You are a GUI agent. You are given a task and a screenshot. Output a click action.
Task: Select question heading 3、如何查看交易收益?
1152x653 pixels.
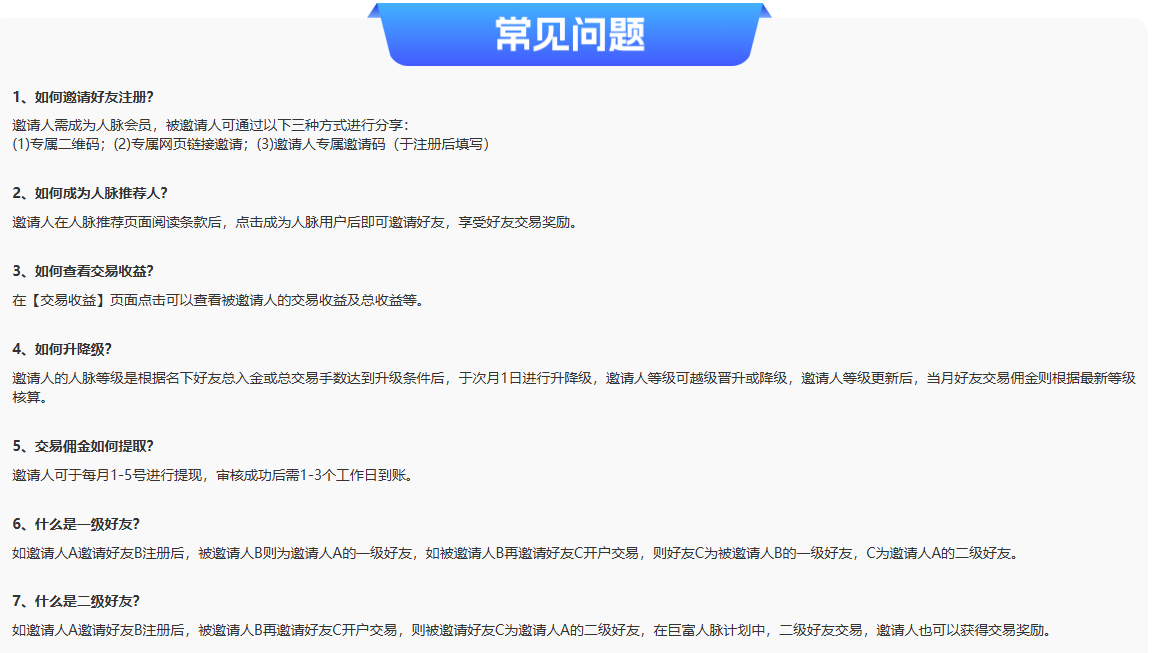click(x=83, y=271)
